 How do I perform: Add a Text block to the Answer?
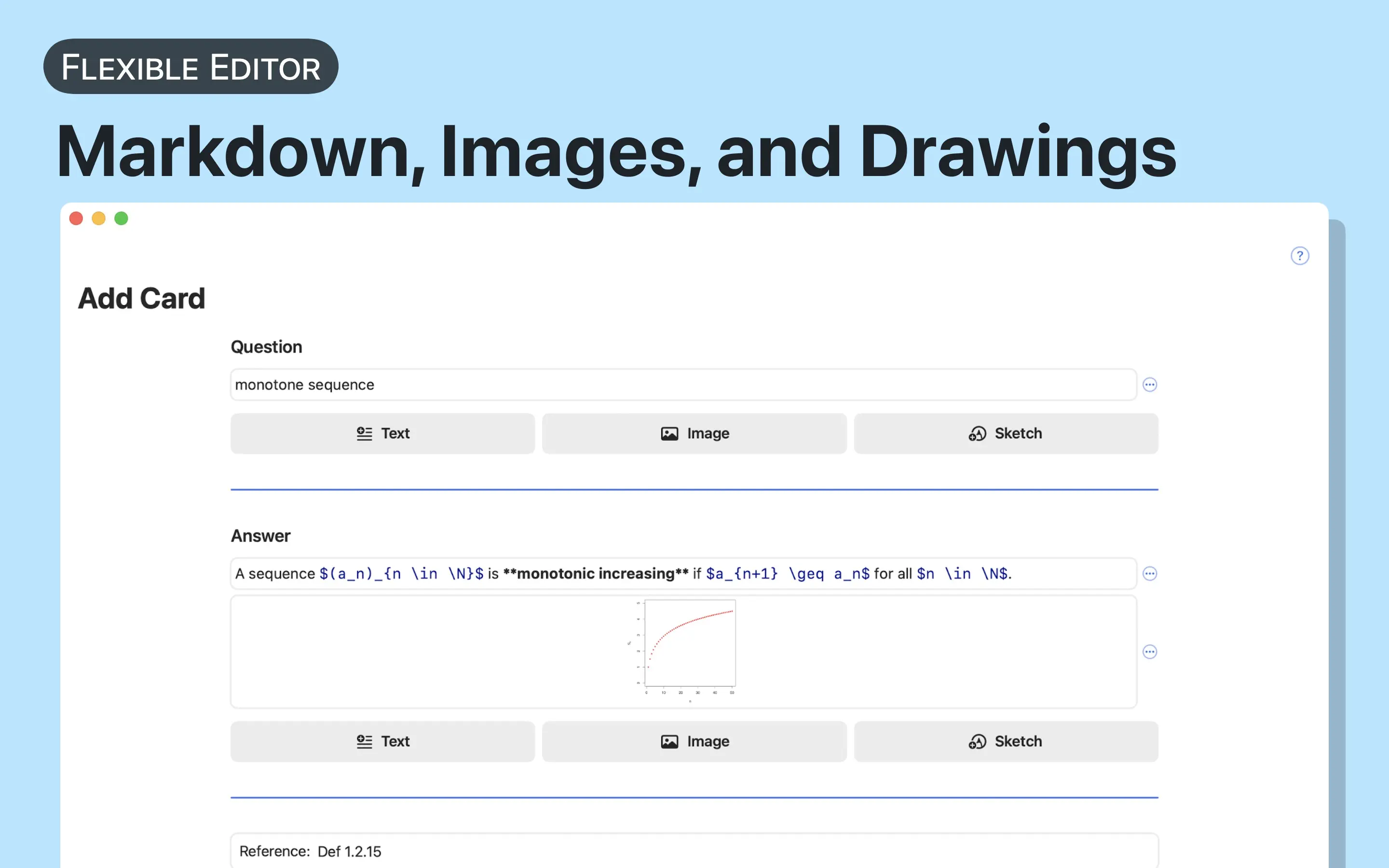click(382, 741)
